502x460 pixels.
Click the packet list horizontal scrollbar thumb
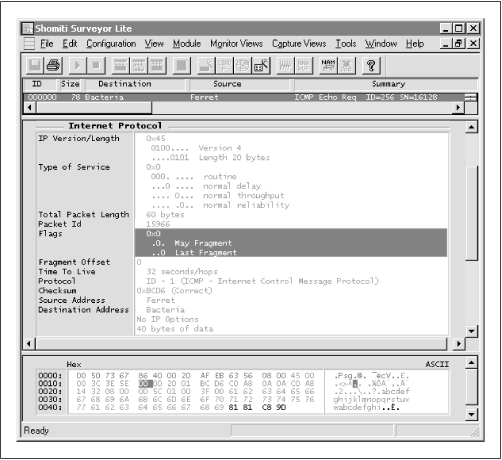[94, 108]
